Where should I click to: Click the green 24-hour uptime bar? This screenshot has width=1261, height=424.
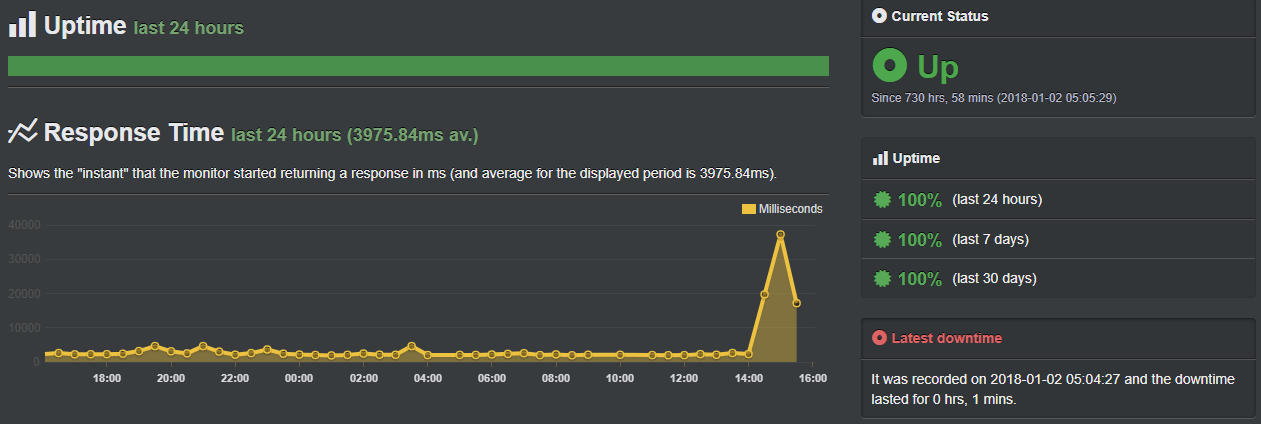pyautogui.click(x=418, y=66)
